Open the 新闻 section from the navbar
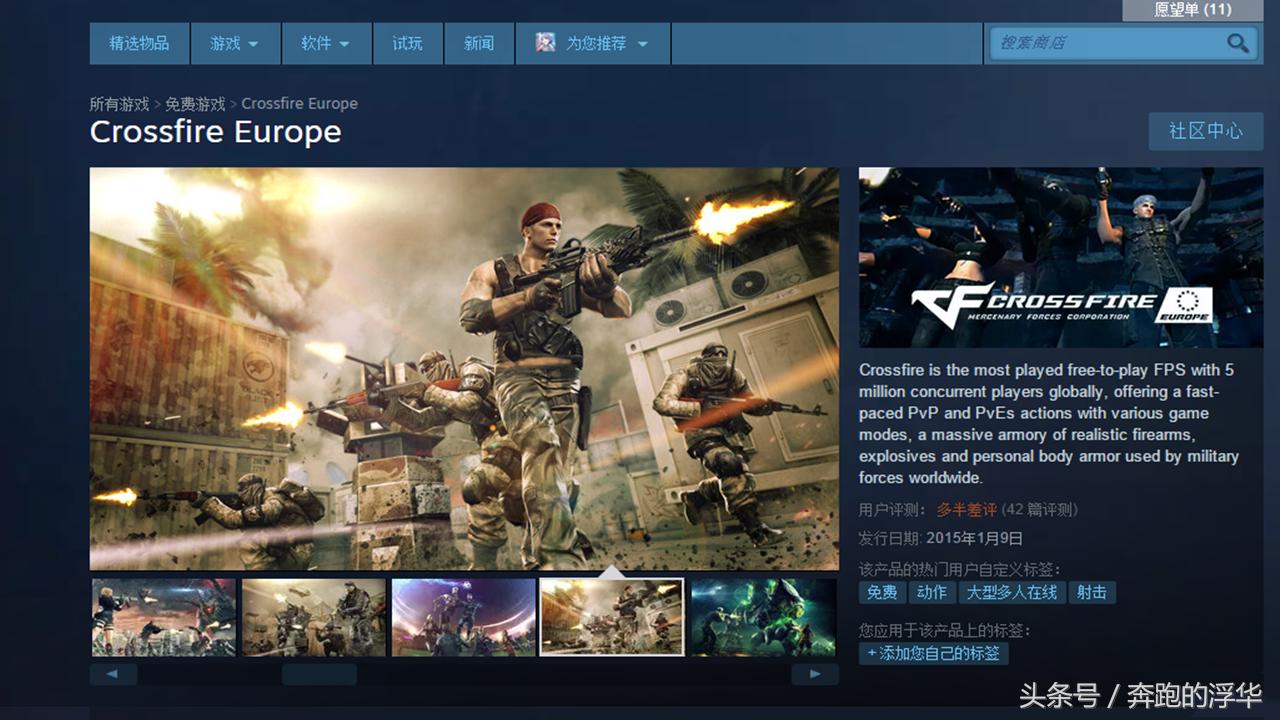The height and width of the screenshot is (720, 1280). [479, 43]
